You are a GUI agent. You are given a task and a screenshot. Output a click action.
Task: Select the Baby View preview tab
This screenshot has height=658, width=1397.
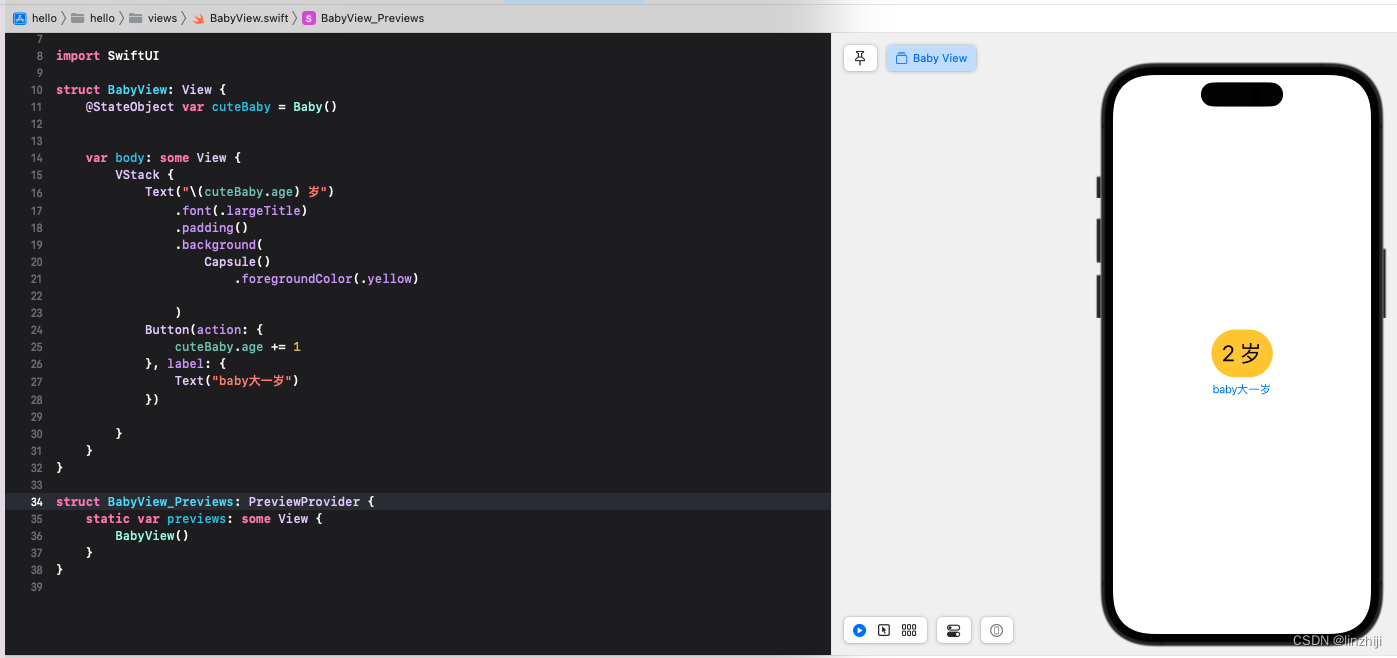coord(931,58)
